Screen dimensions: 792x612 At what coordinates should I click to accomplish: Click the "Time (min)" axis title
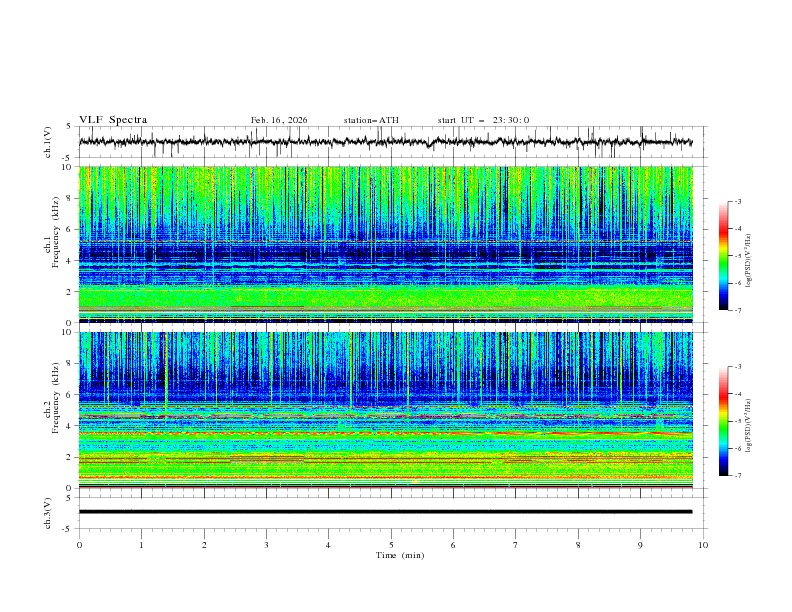[400, 555]
